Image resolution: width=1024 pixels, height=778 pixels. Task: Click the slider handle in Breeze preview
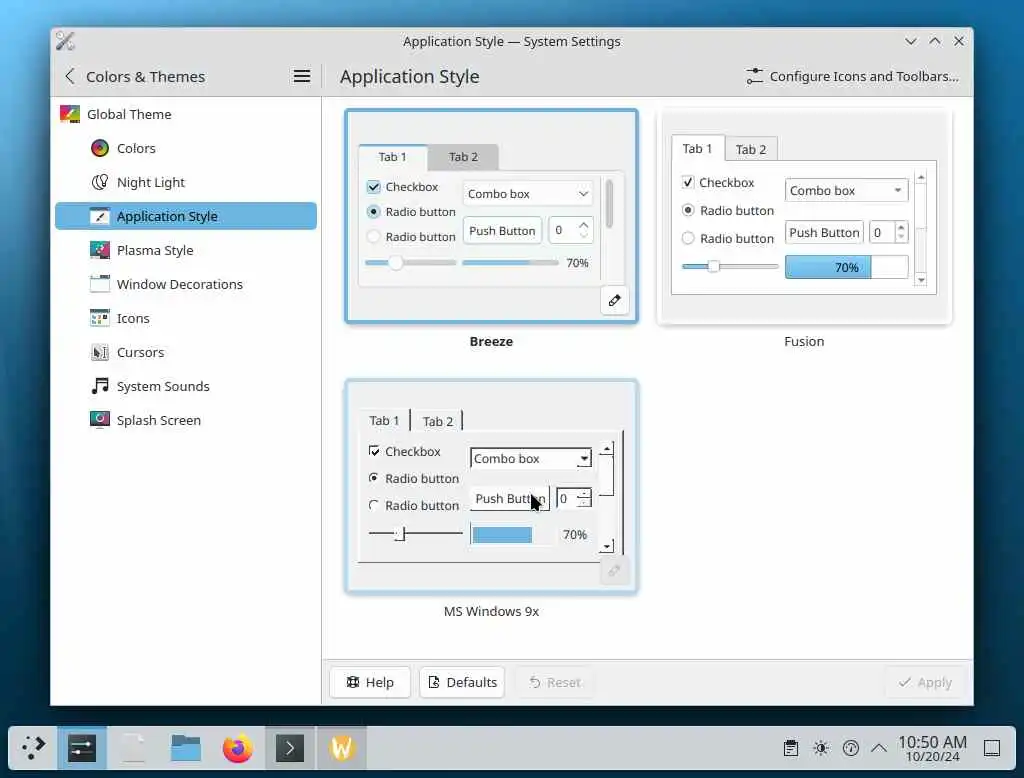(x=396, y=263)
